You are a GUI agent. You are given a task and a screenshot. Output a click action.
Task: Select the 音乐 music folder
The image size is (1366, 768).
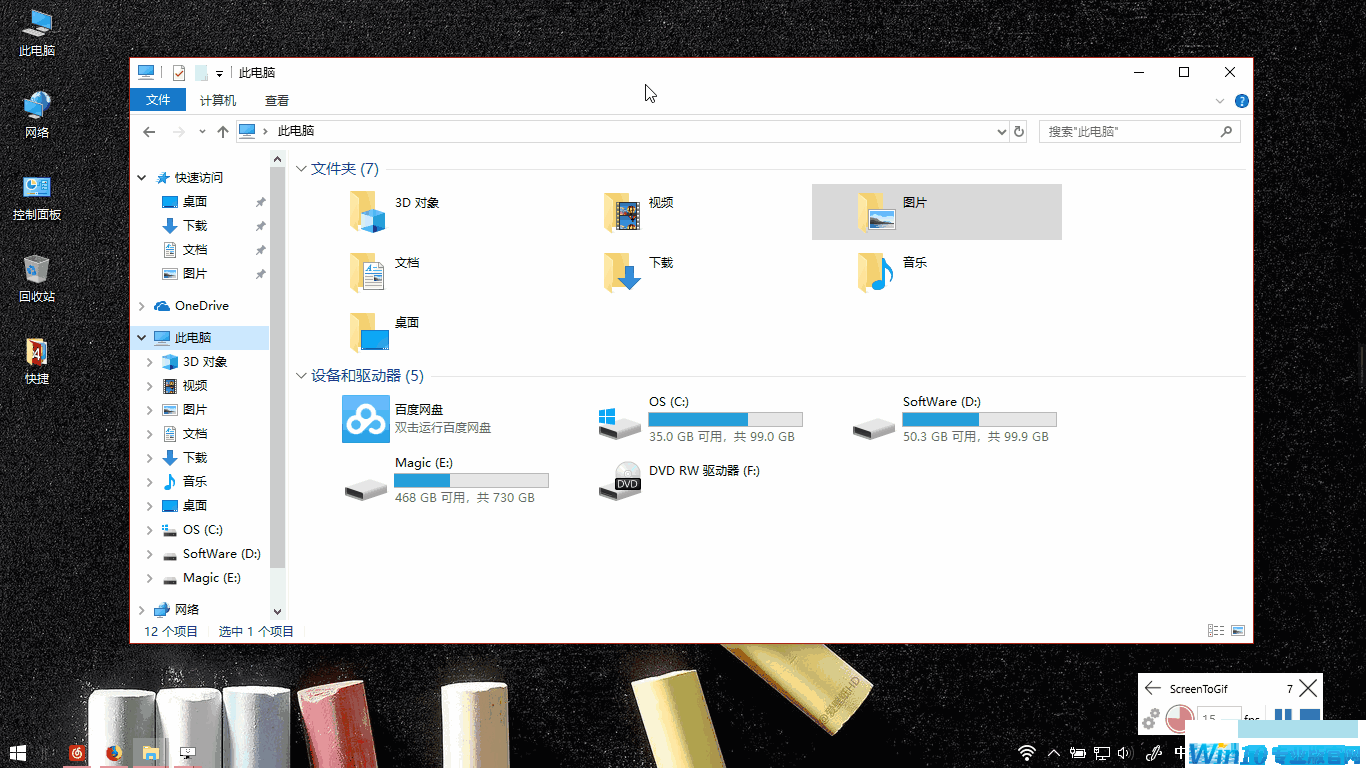pyautogui.click(x=875, y=272)
